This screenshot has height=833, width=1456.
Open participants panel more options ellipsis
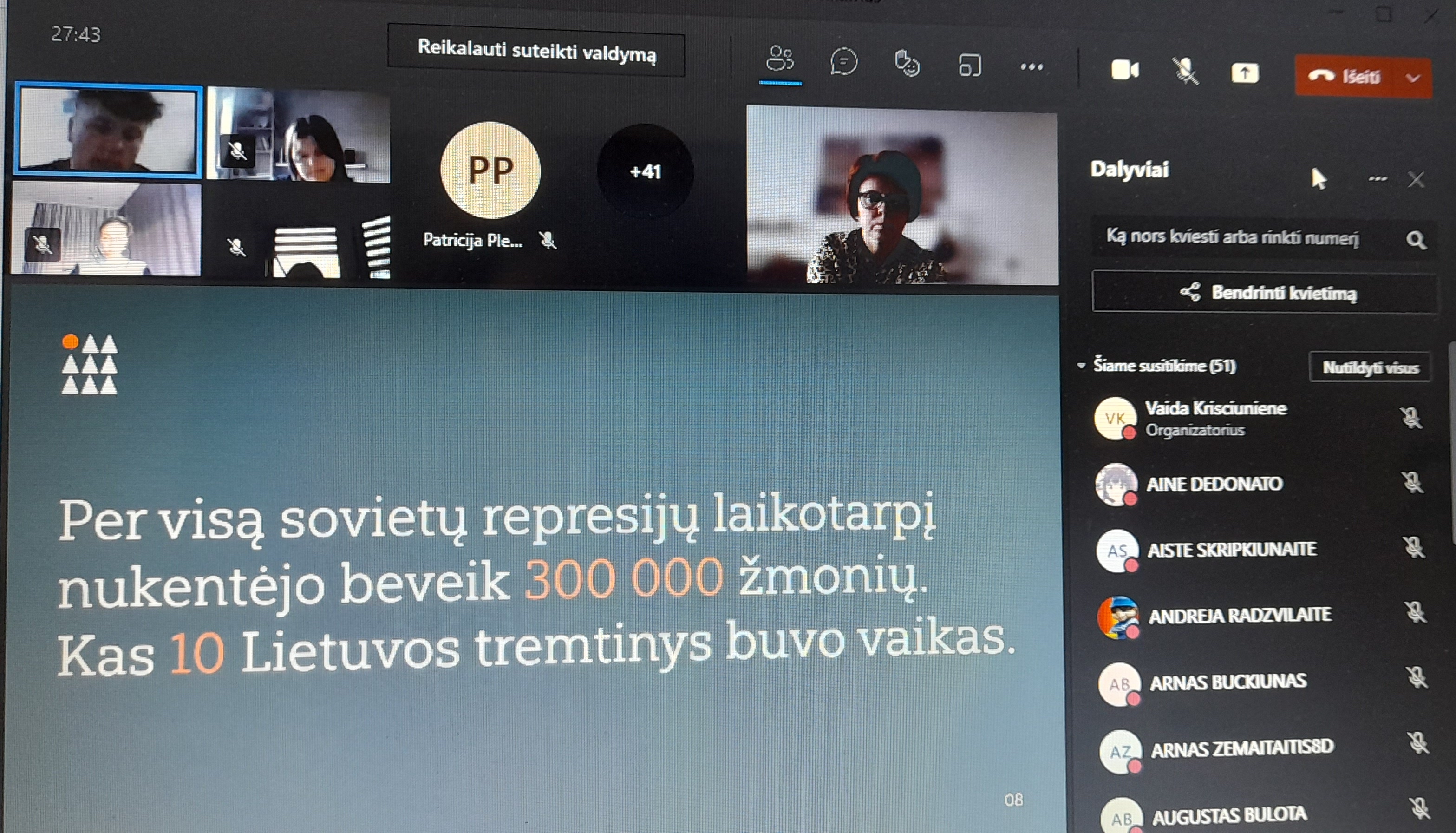pyautogui.click(x=1378, y=179)
